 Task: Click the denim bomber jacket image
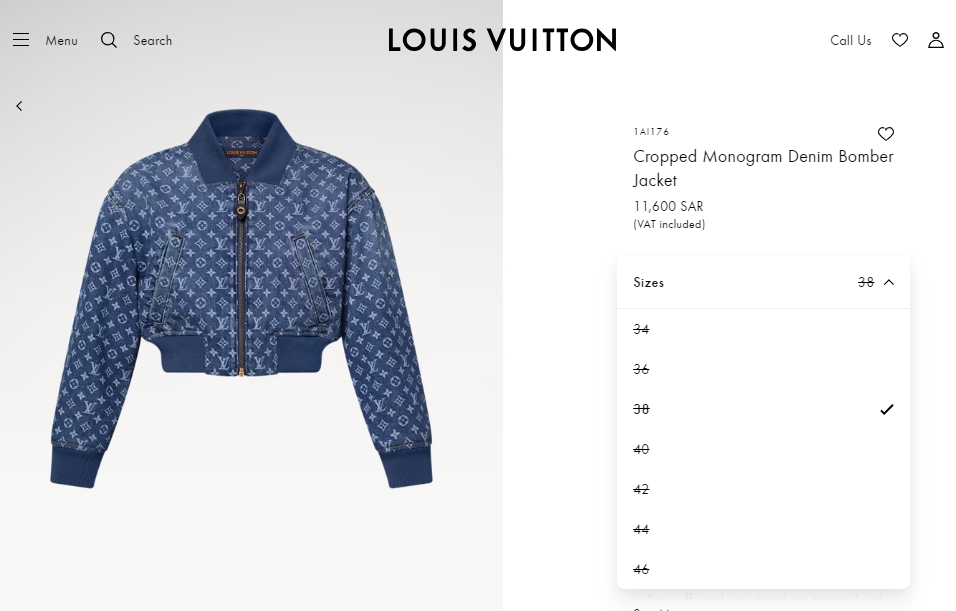[241, 299]
